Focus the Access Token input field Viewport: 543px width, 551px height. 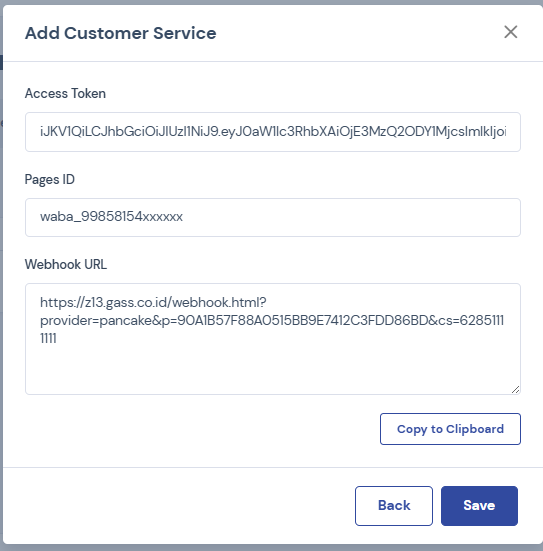coord(273,132)
